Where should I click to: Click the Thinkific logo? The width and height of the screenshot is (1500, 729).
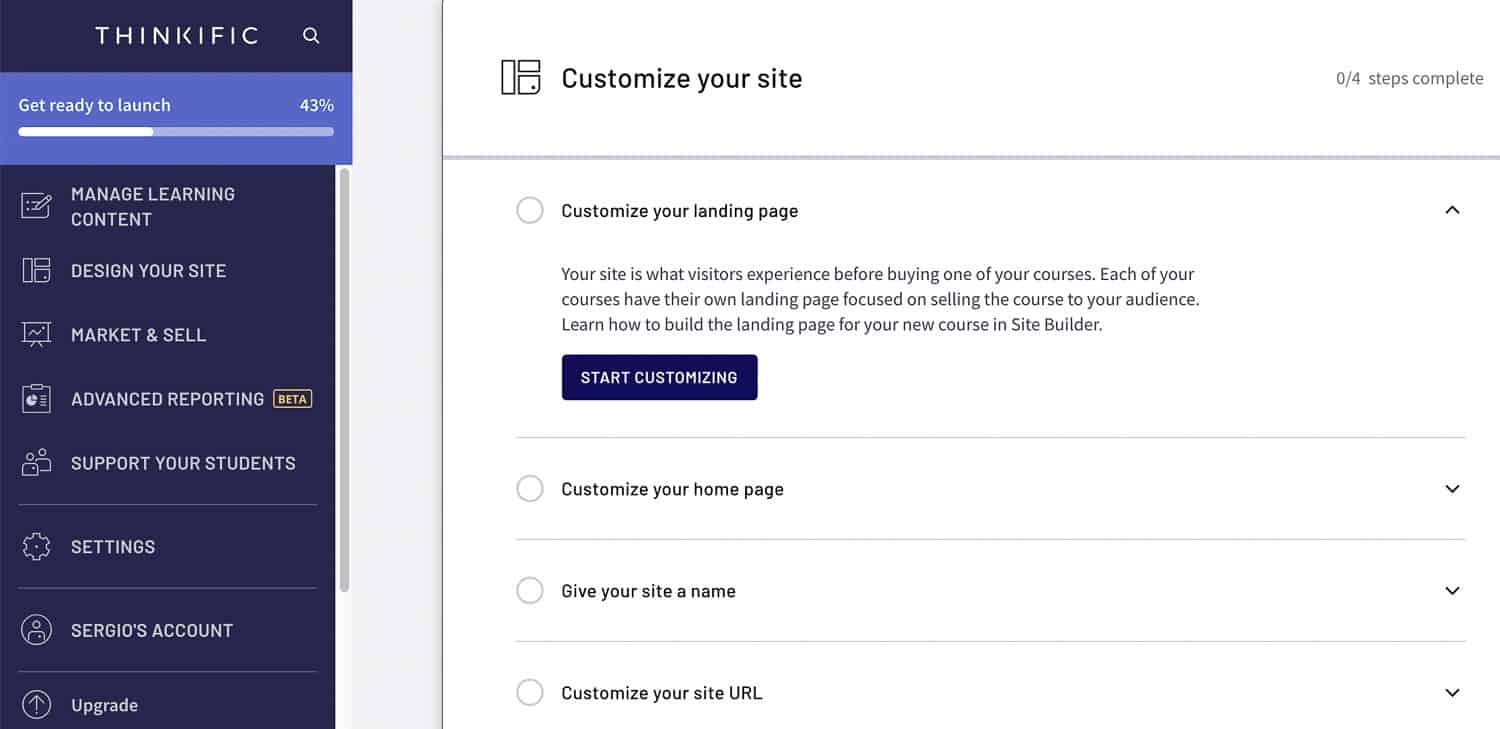176,35
